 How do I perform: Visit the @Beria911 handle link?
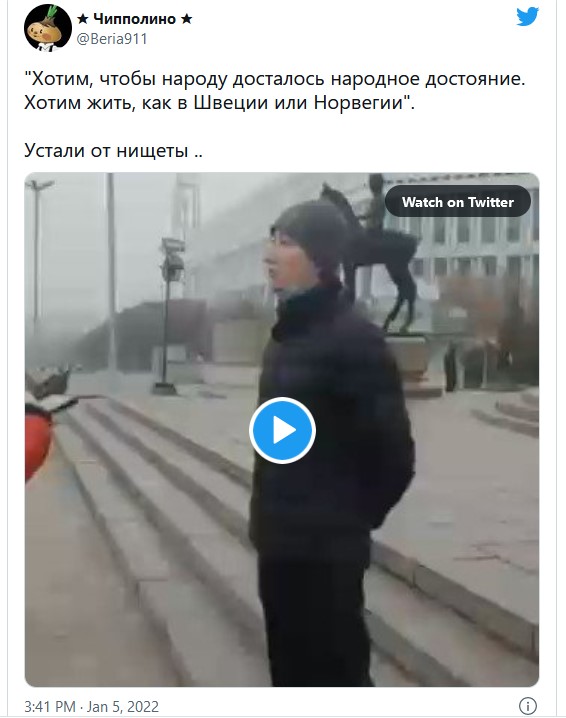click(x=112, y=39)
